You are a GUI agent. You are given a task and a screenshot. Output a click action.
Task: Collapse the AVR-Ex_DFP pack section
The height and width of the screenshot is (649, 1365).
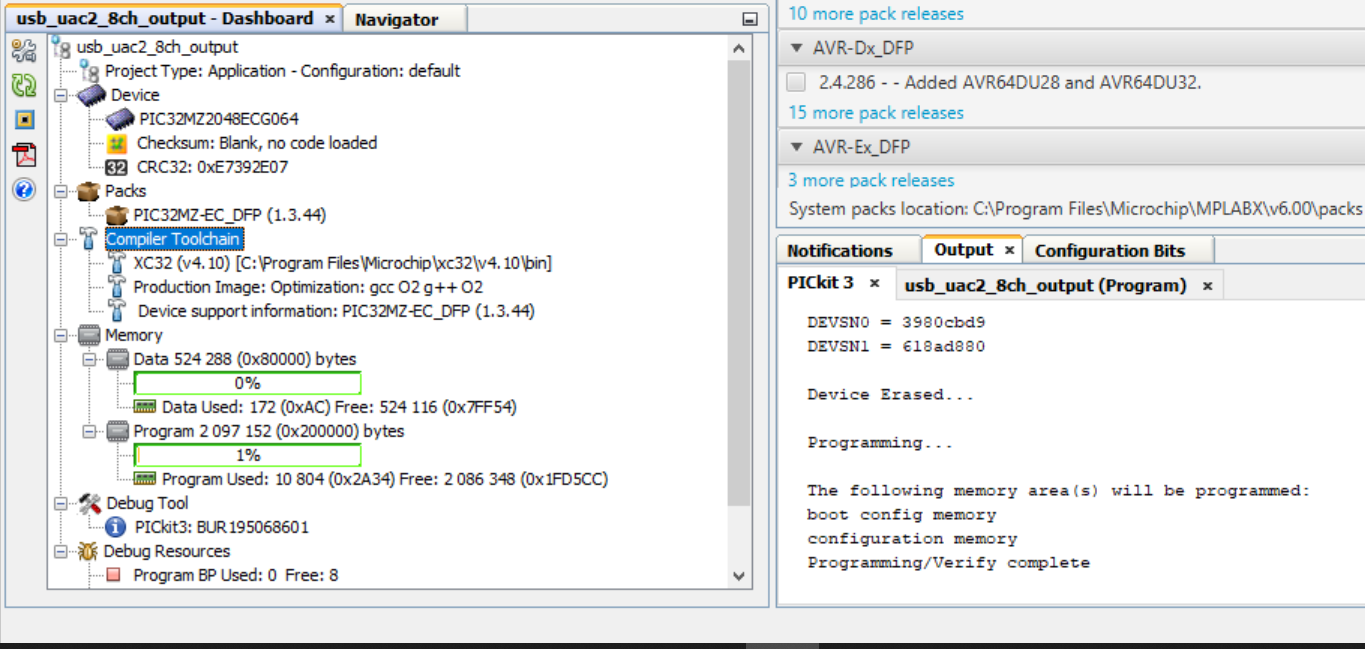coord(797,147)
